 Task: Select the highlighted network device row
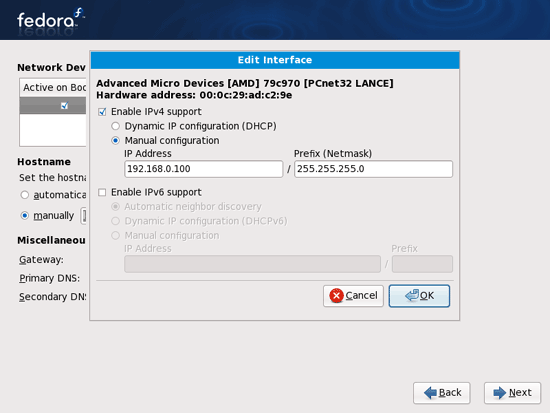[x=53, y=105]
